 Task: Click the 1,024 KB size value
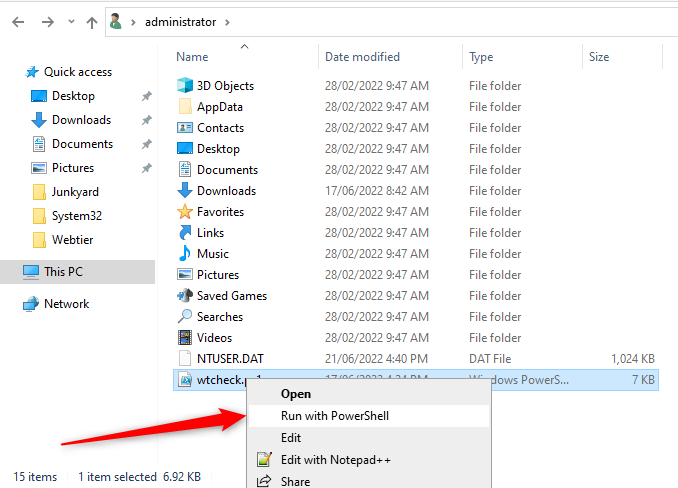click(633, 359)
